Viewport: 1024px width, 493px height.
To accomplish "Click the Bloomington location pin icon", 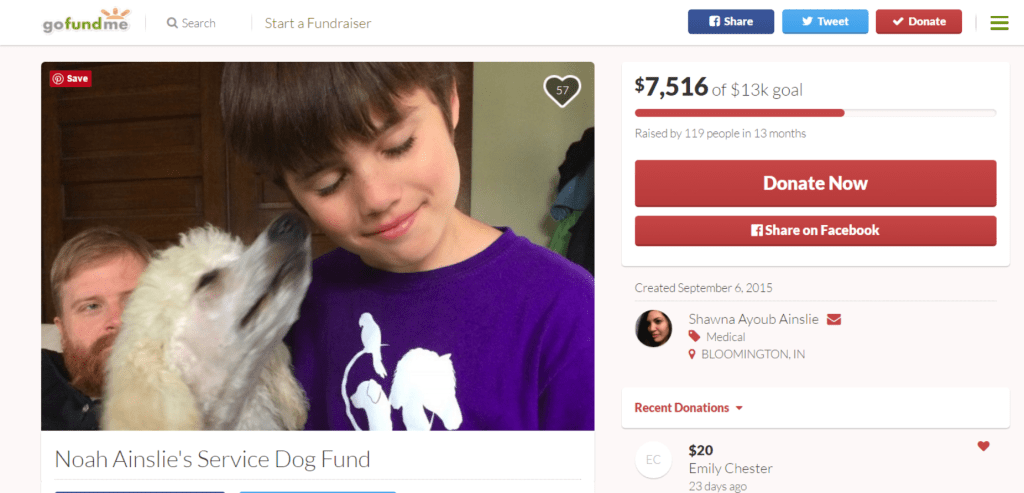I will (x=693, y=354).
